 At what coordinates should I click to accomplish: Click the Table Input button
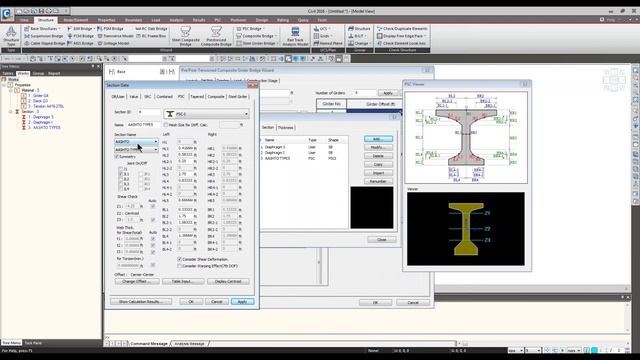(183, 281)
